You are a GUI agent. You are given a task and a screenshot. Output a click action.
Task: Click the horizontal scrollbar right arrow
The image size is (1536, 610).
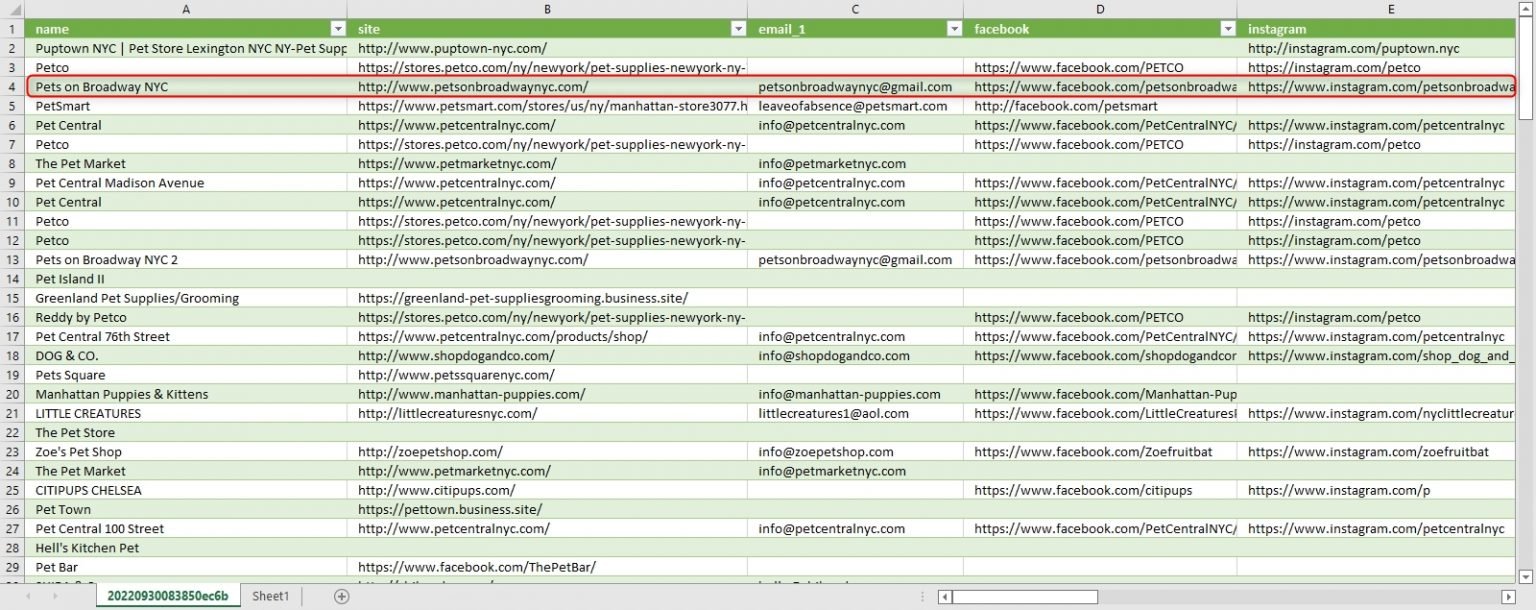click(x=1508, y=597)
